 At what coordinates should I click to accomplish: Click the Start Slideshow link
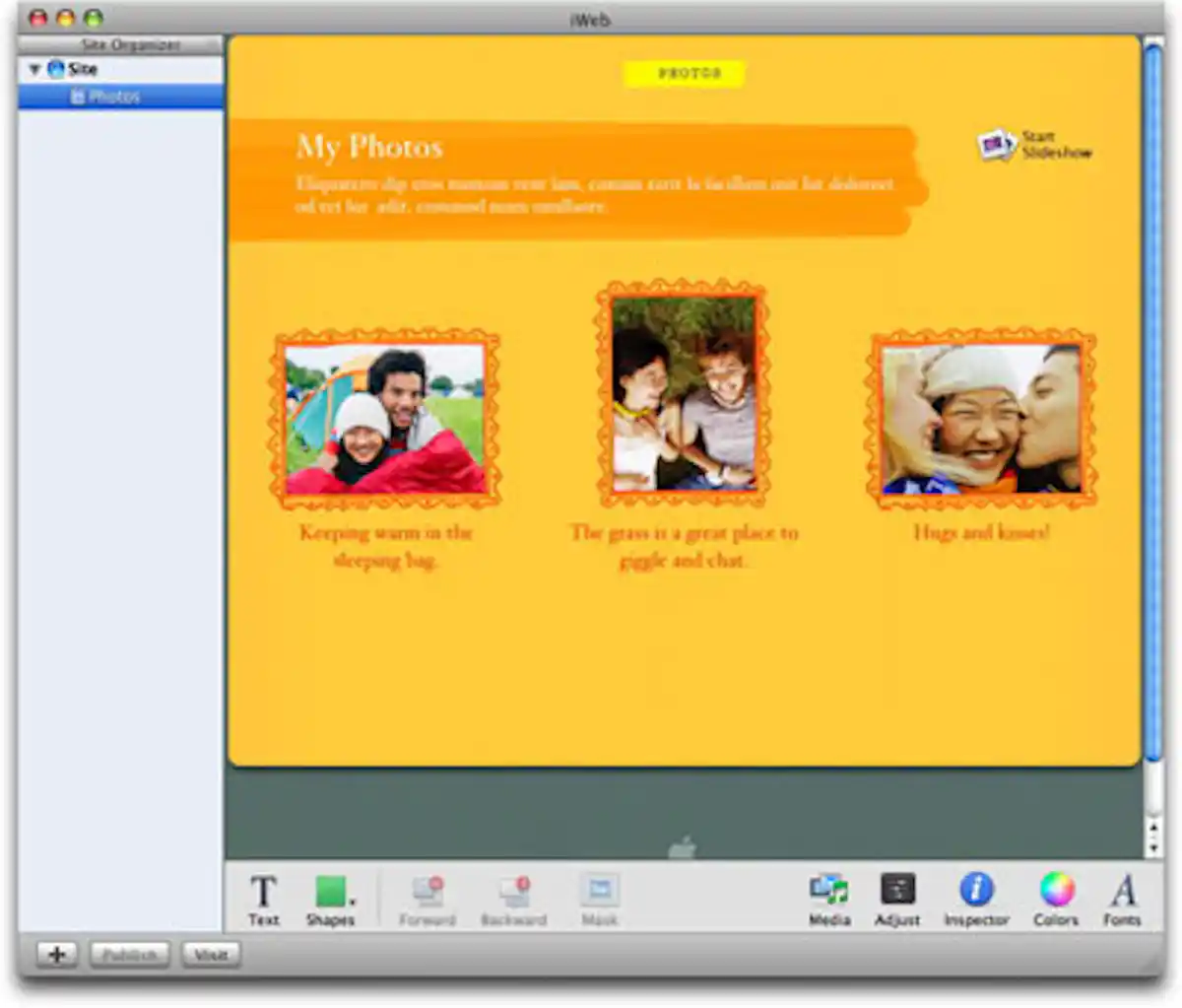coord(1036,145)
